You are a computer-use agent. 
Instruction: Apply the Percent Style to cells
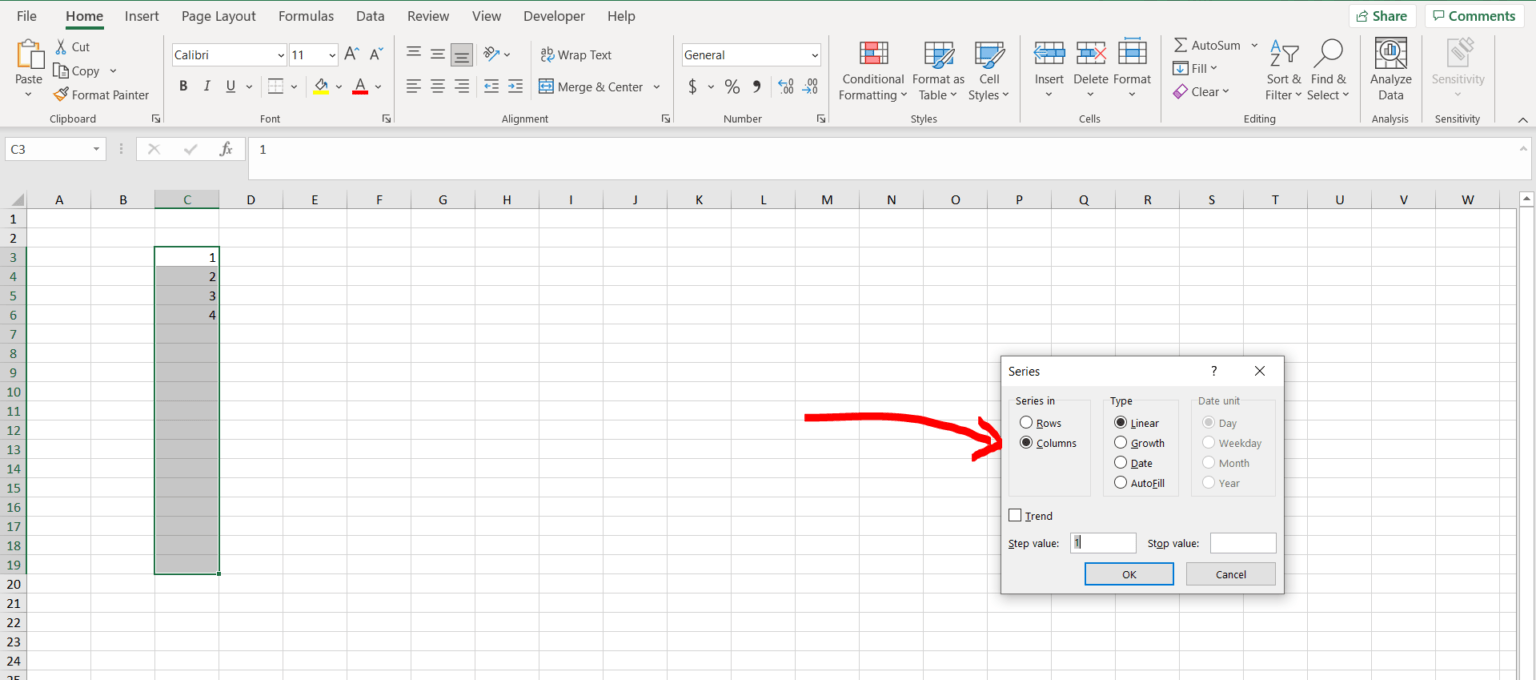click(x=731, y=87)
